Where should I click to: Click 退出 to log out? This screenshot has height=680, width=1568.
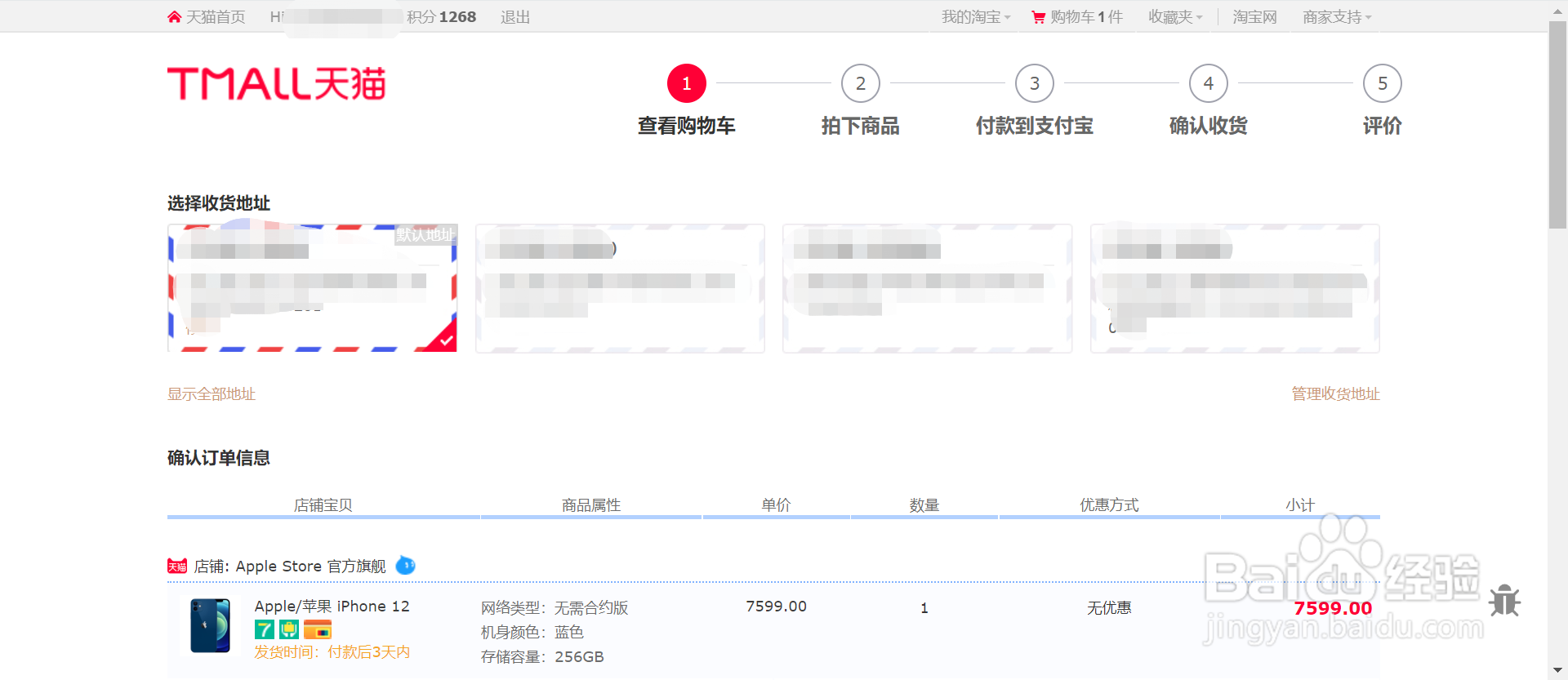[515, 17]
